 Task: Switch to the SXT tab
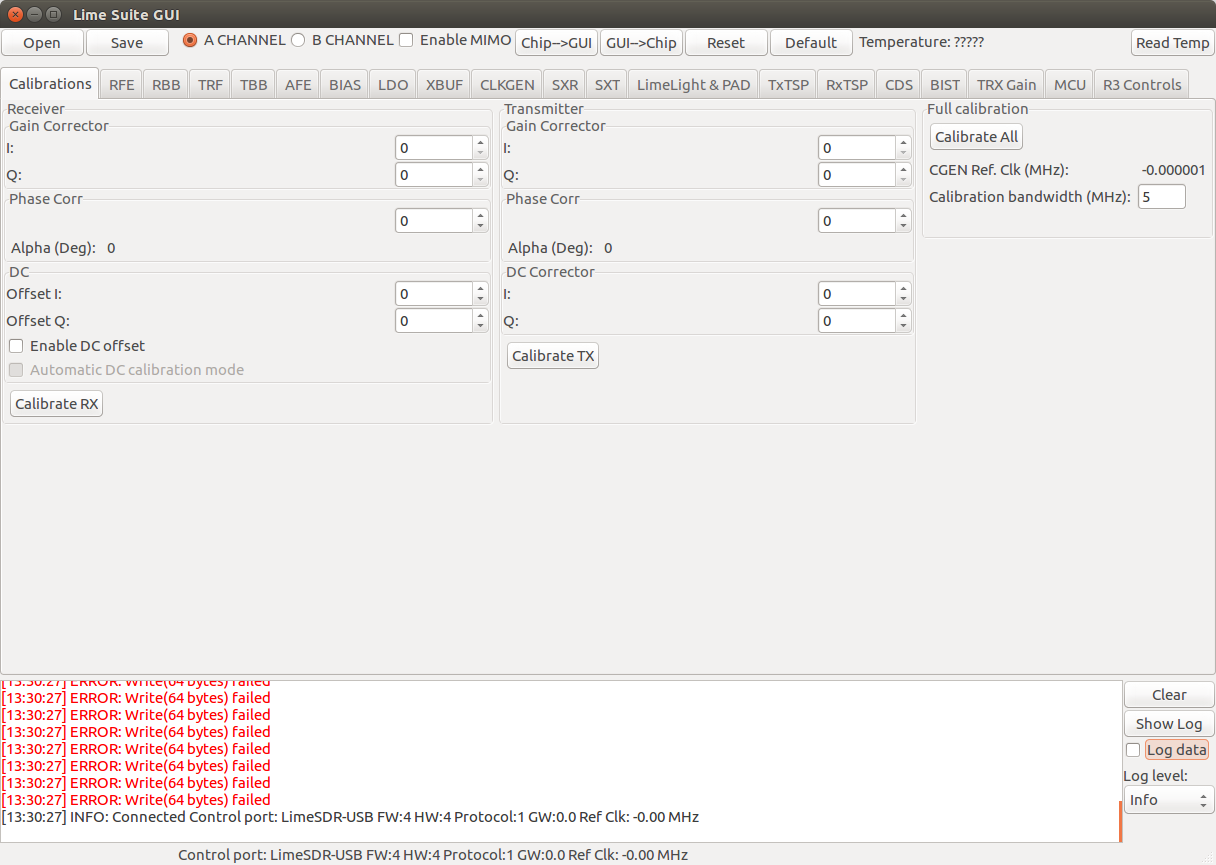(x=607, y=85)
